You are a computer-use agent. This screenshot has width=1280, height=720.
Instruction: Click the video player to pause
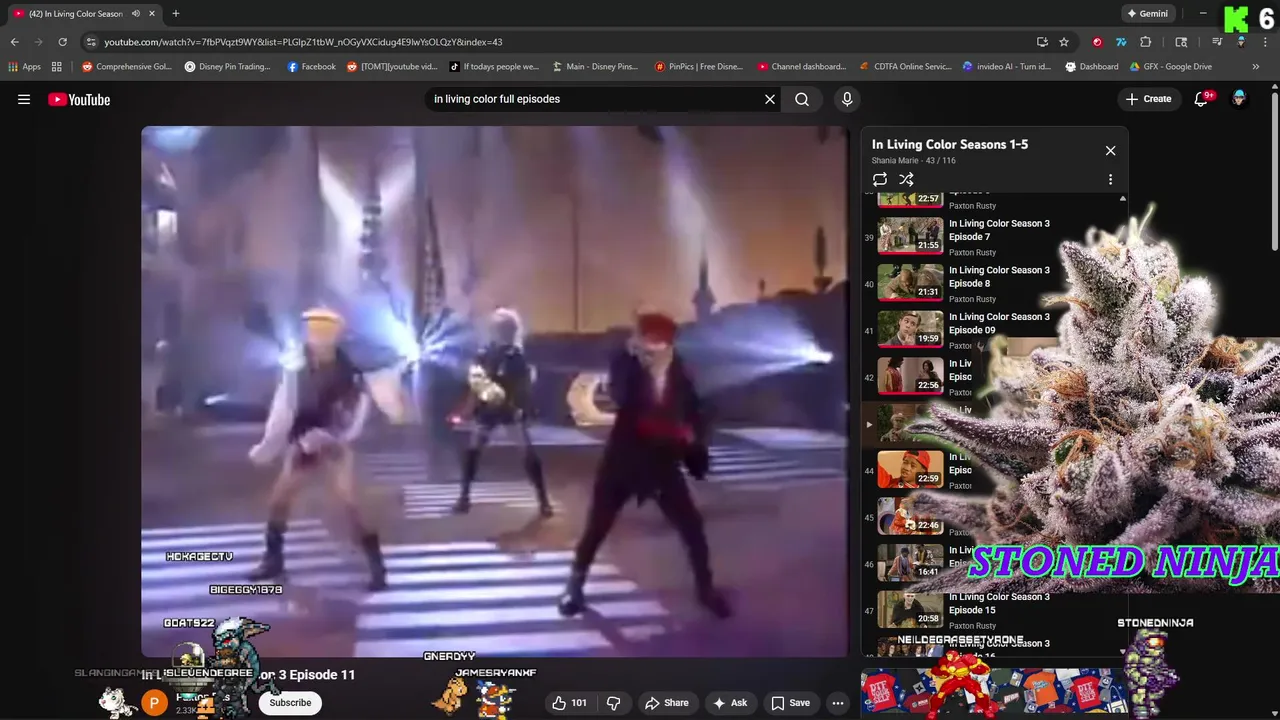pos(495,391)
